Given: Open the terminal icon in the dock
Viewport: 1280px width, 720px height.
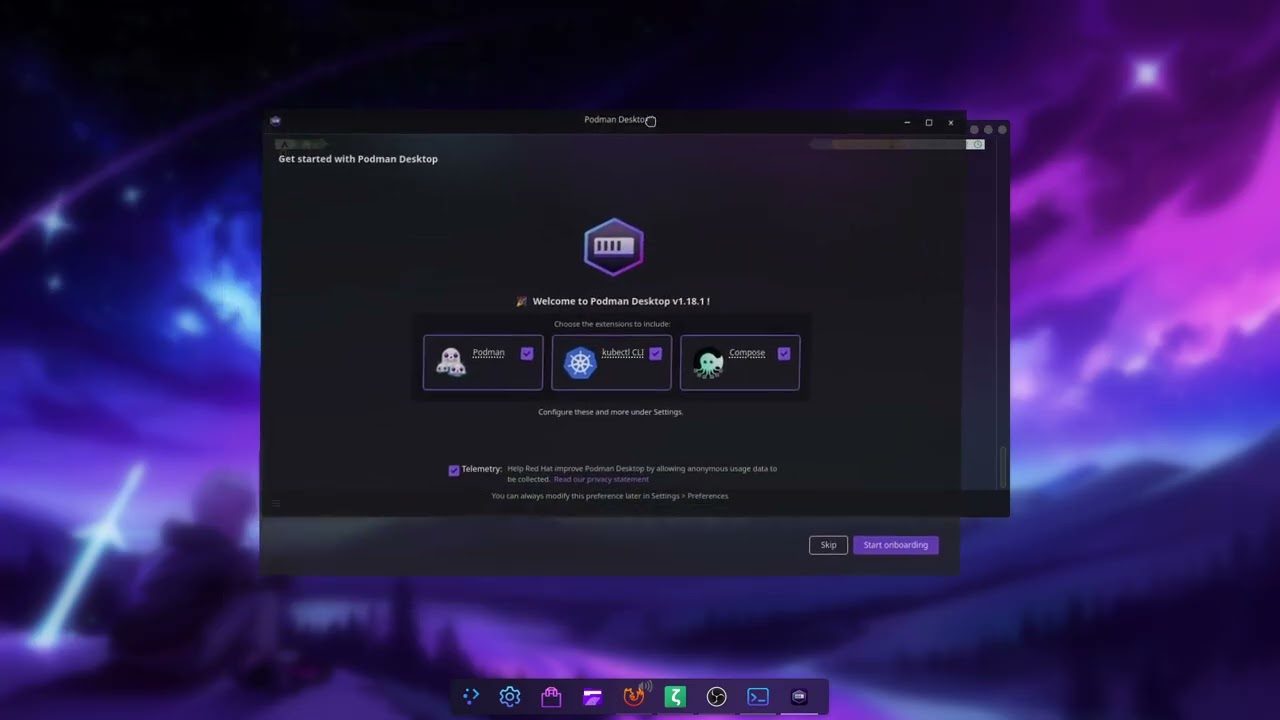Looking at the screenshot, I should 758,697.
